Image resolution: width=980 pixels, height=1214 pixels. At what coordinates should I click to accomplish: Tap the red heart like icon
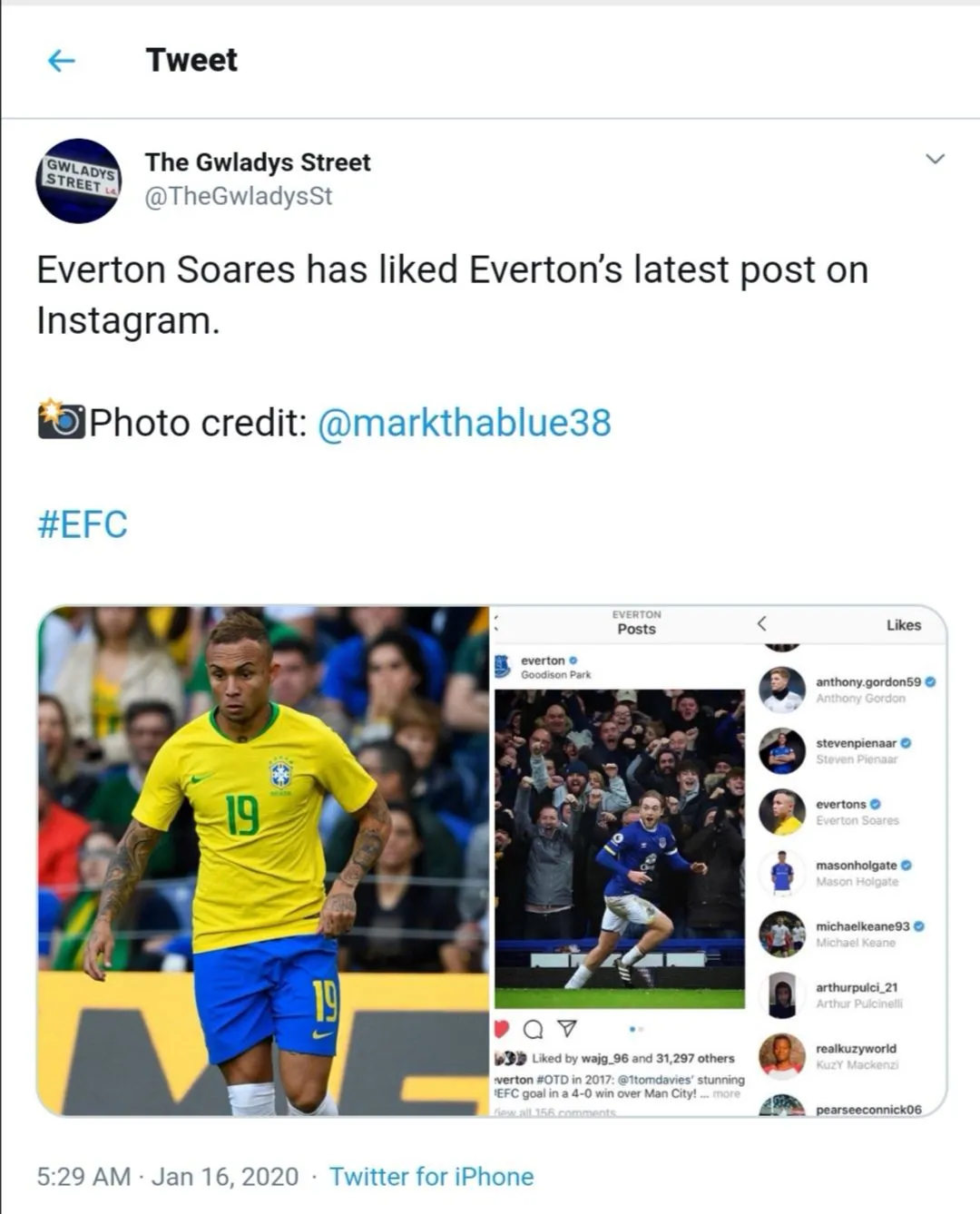click(x=502, y=1029)
